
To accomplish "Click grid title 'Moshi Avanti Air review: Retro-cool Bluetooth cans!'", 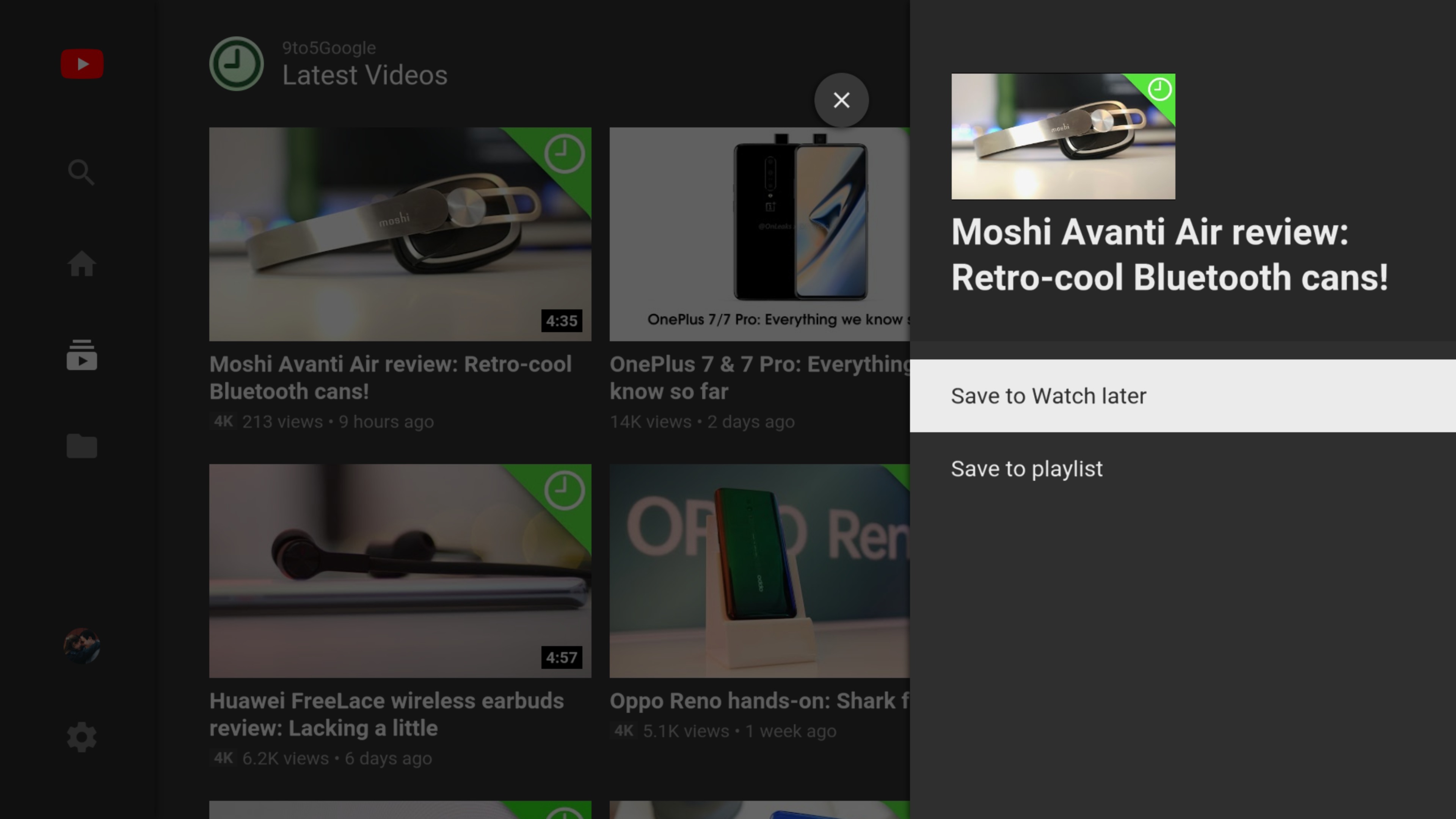I will (x=391, y=378).
